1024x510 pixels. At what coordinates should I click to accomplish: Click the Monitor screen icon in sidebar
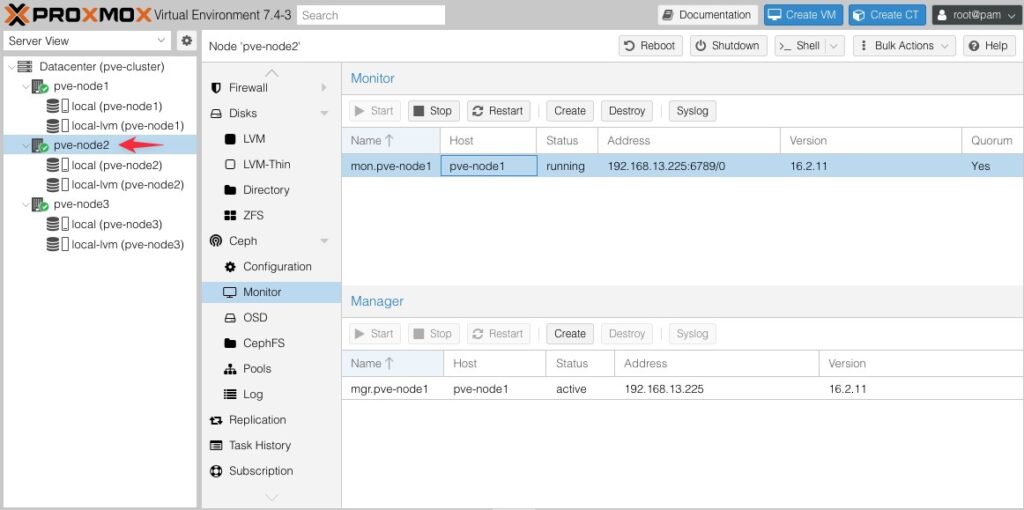point(230,293)
